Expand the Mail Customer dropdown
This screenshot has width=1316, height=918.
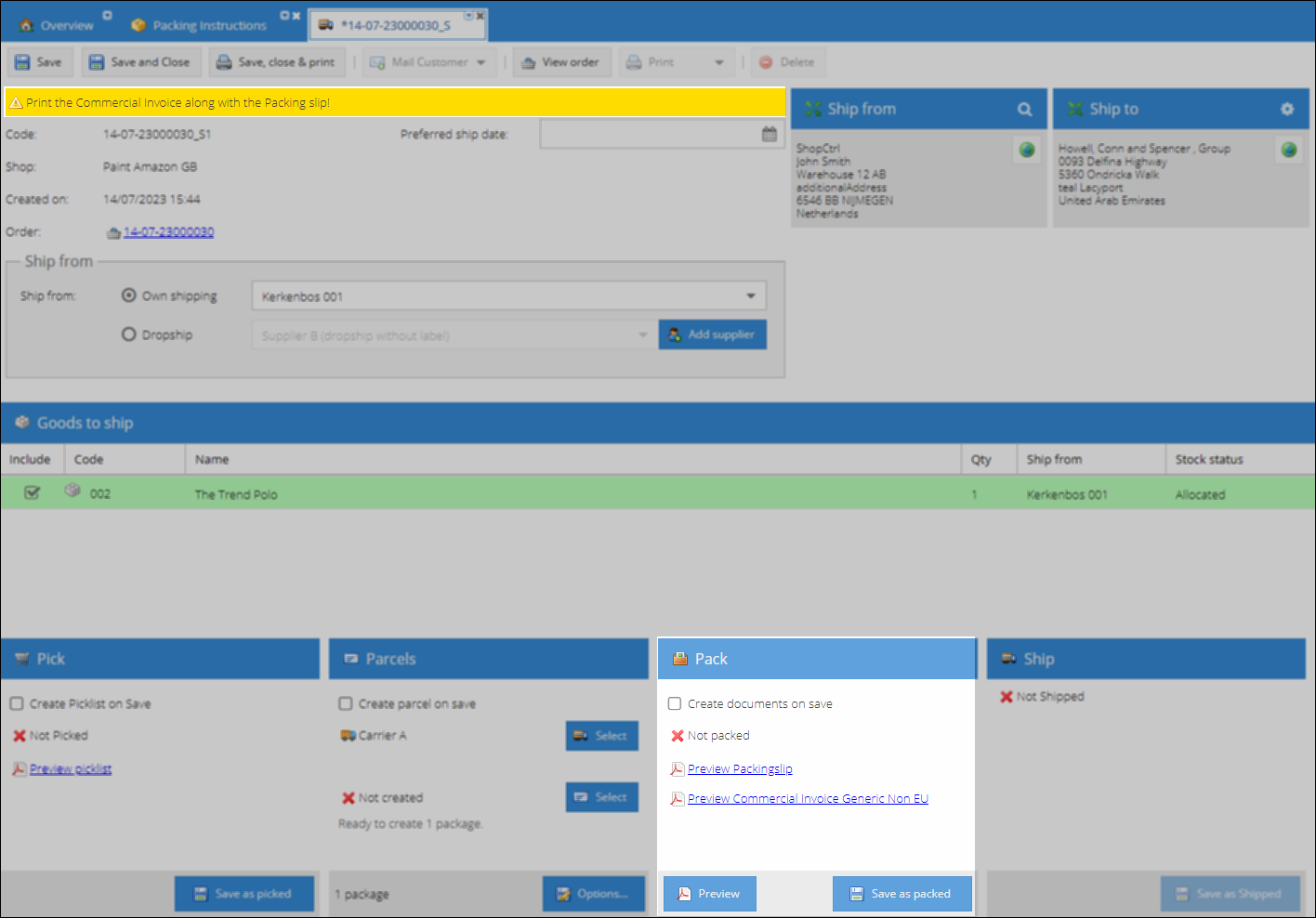coord(481,62)
